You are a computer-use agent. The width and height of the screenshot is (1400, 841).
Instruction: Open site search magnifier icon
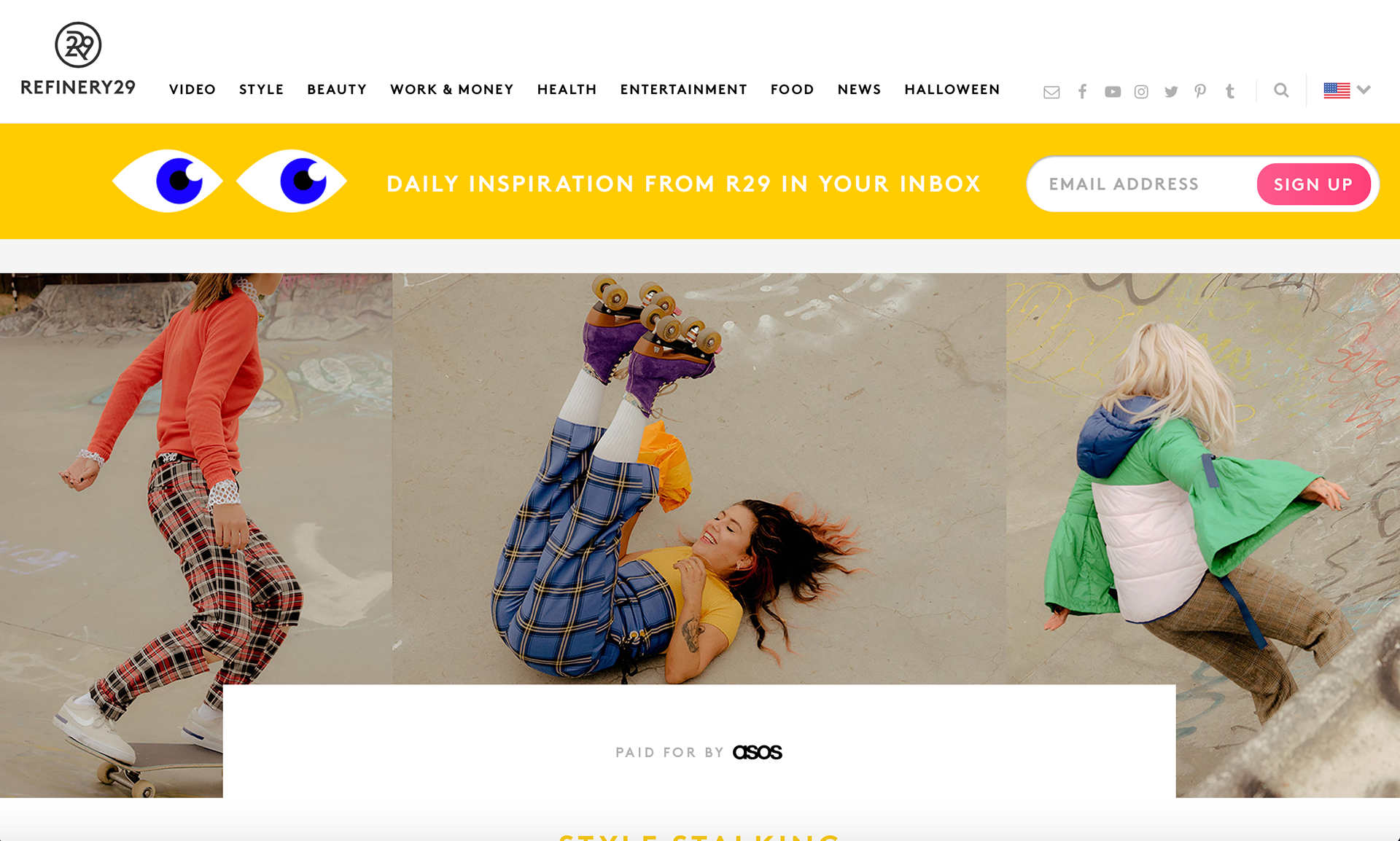click(1281, 90)
